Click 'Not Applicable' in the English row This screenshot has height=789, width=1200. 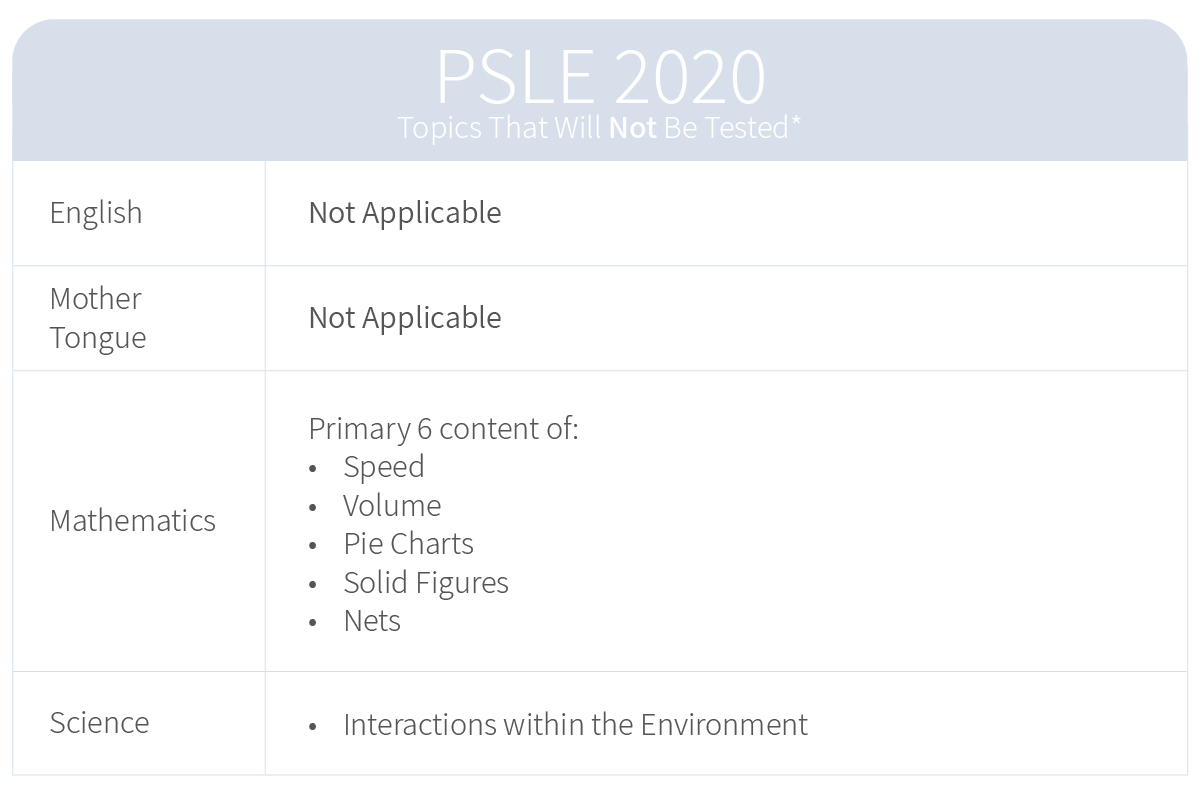[405, 213]
